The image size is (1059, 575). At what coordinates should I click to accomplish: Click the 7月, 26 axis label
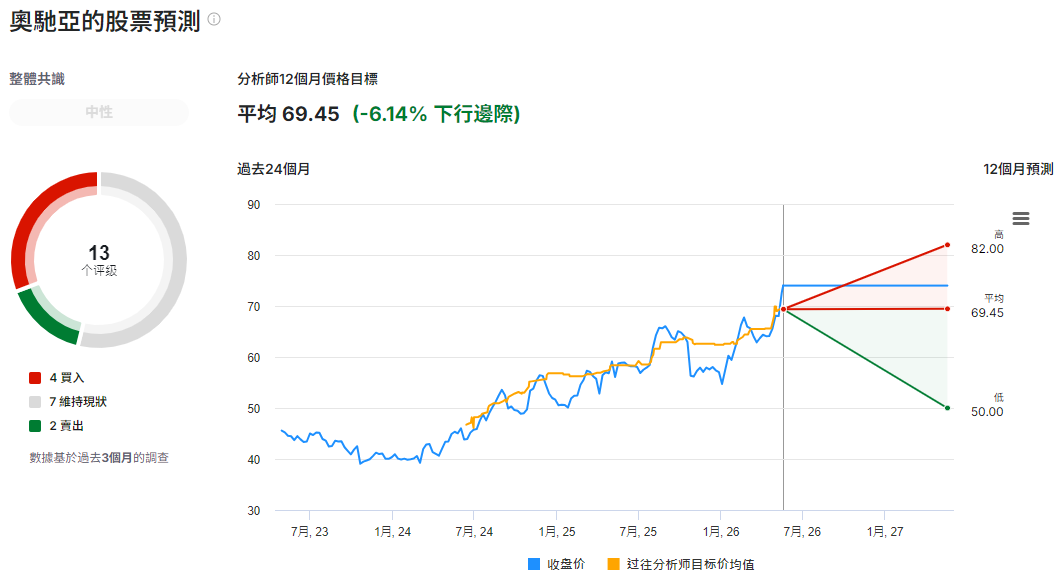(x=802, y=532)
